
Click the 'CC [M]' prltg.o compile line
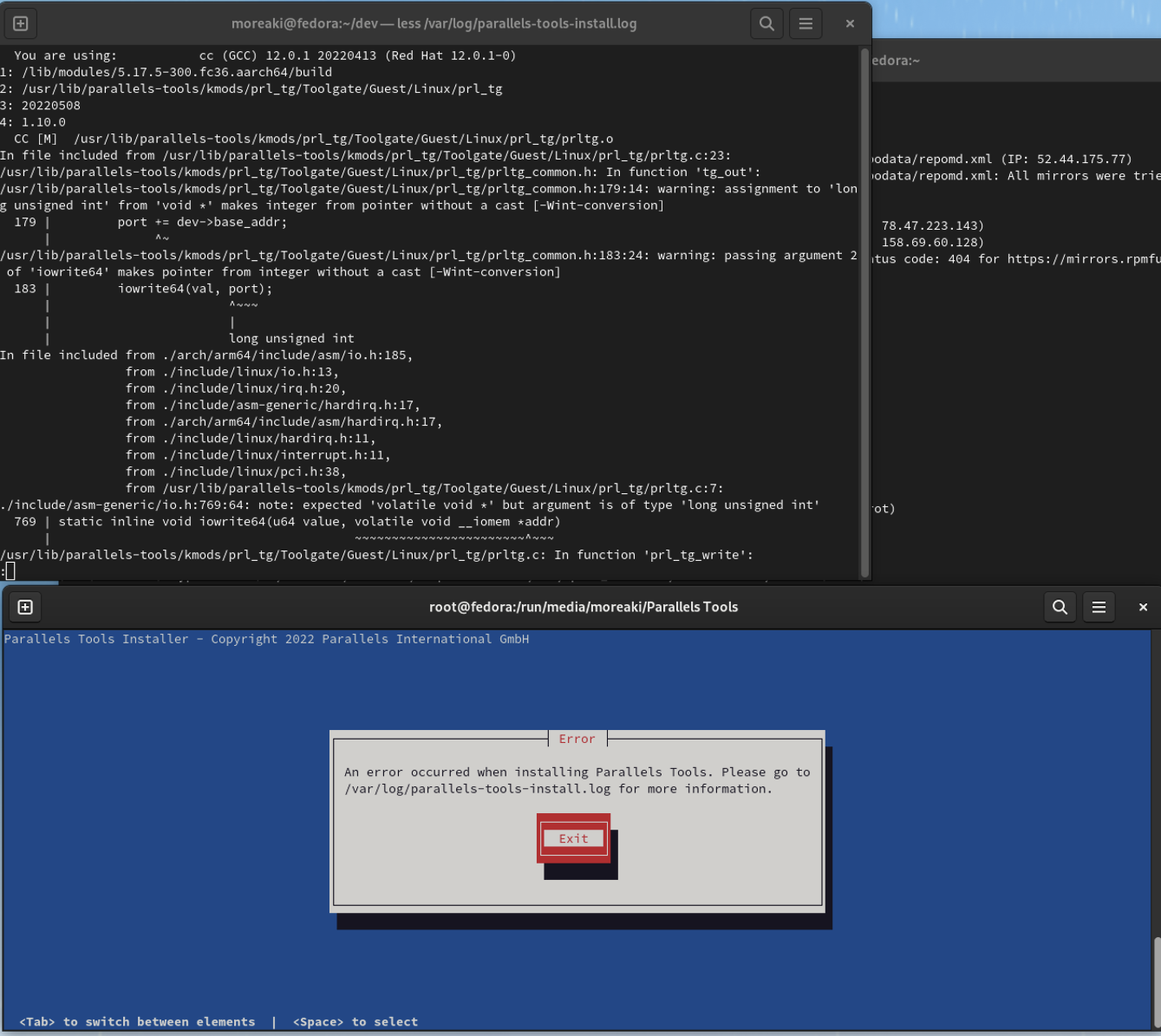[x=314, y=139]
